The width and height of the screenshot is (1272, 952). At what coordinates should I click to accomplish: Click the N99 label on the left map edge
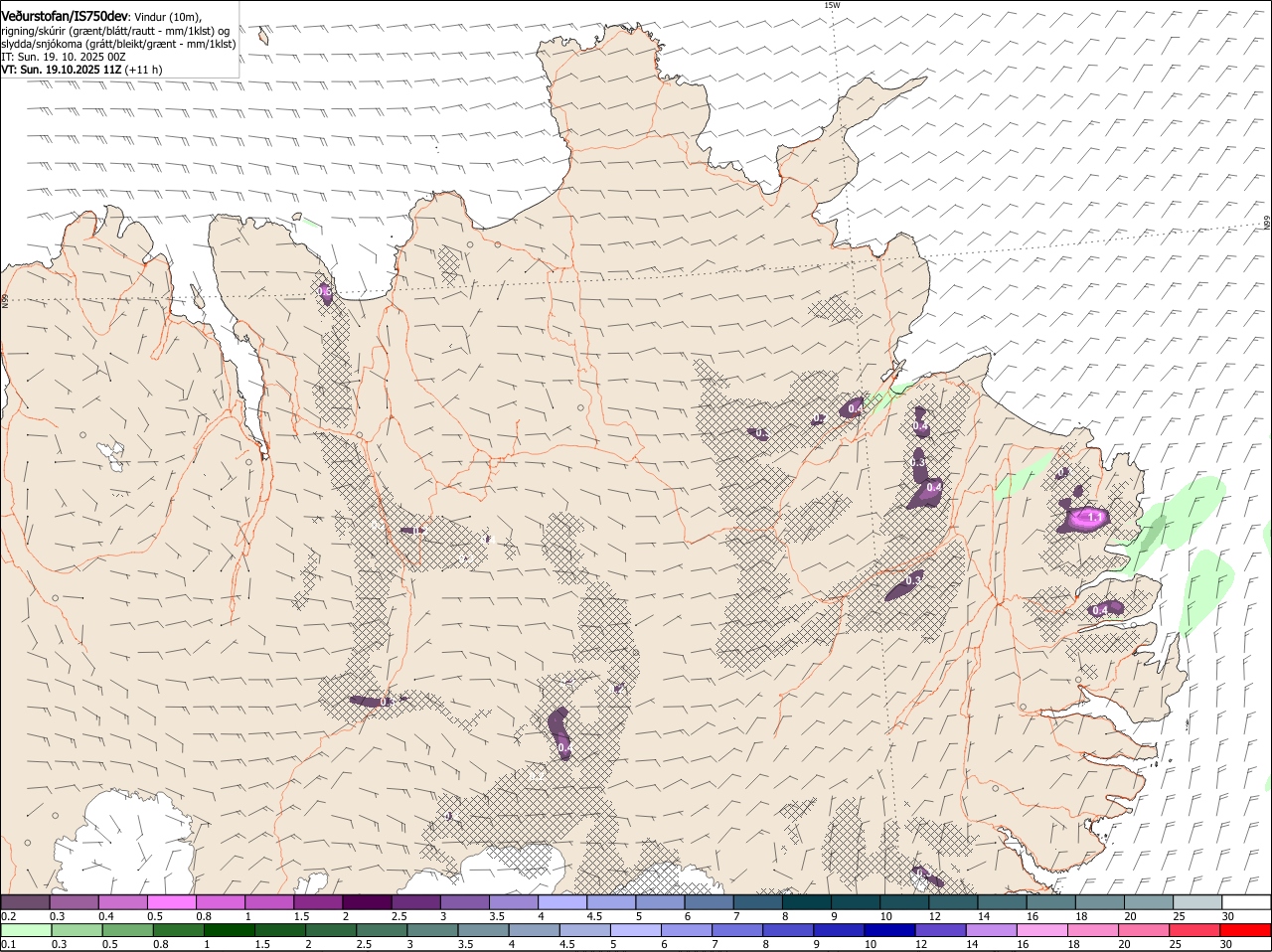(5, 300)
